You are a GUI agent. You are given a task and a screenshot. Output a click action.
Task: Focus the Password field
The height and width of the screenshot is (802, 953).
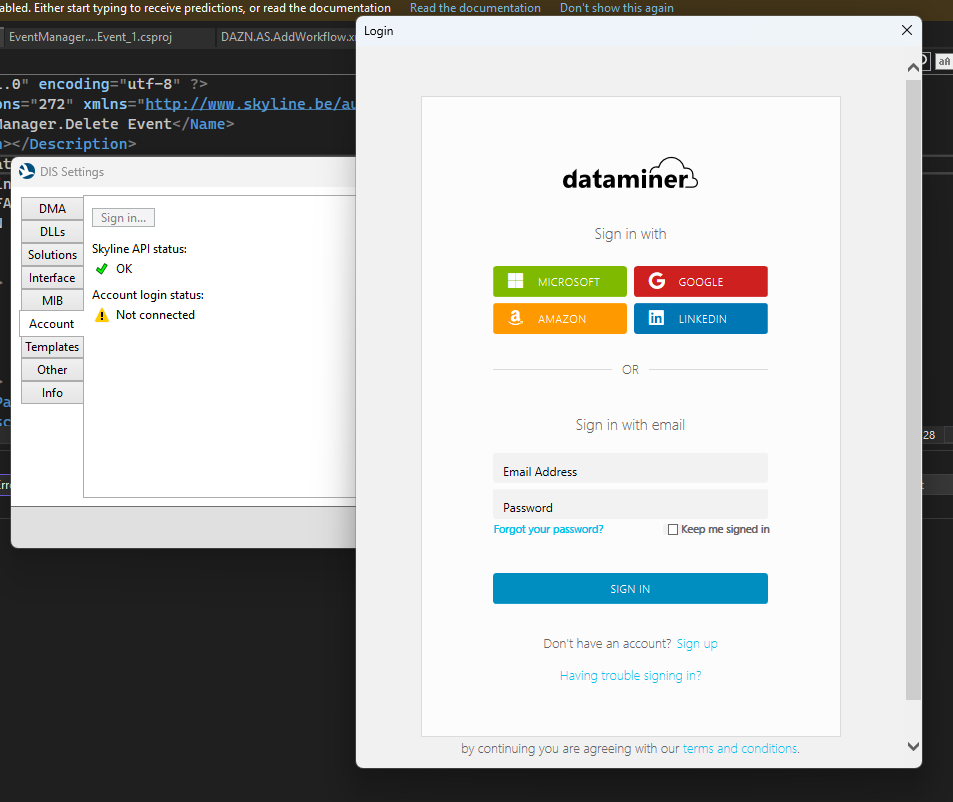630,504
